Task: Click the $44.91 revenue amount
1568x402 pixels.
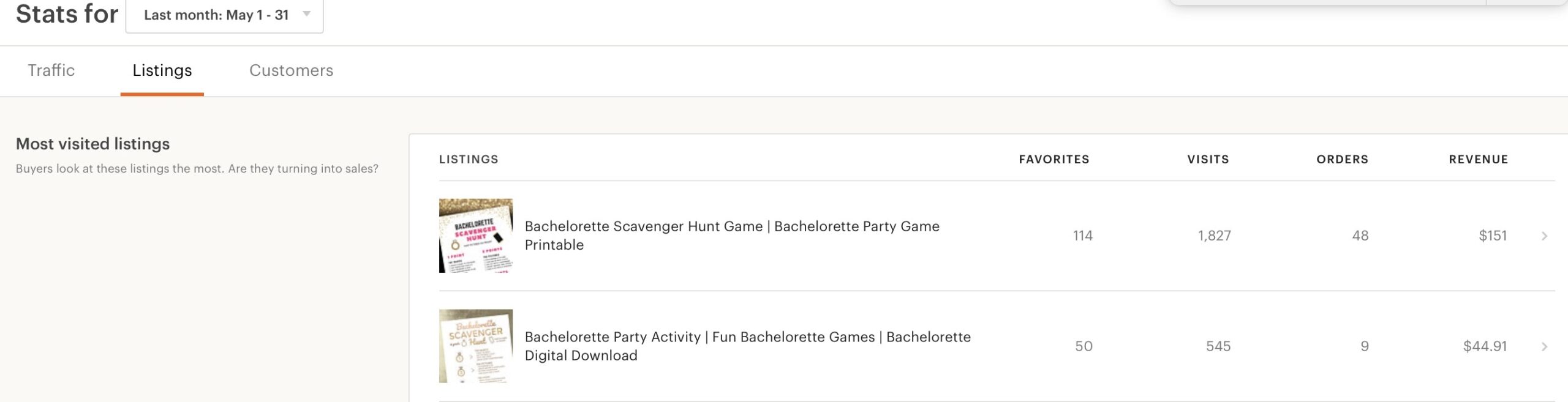Action: click(1485, 347)
